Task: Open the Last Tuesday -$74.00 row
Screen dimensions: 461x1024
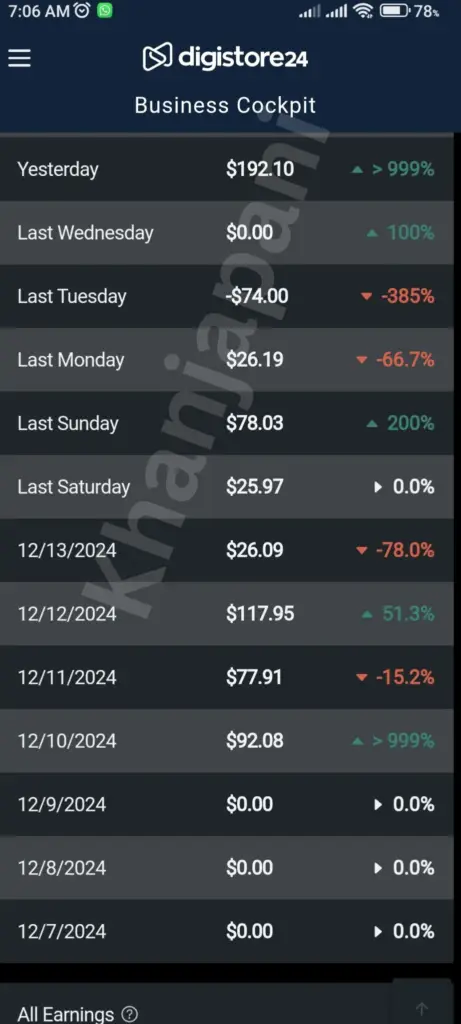Action: (x=227, y=296)
